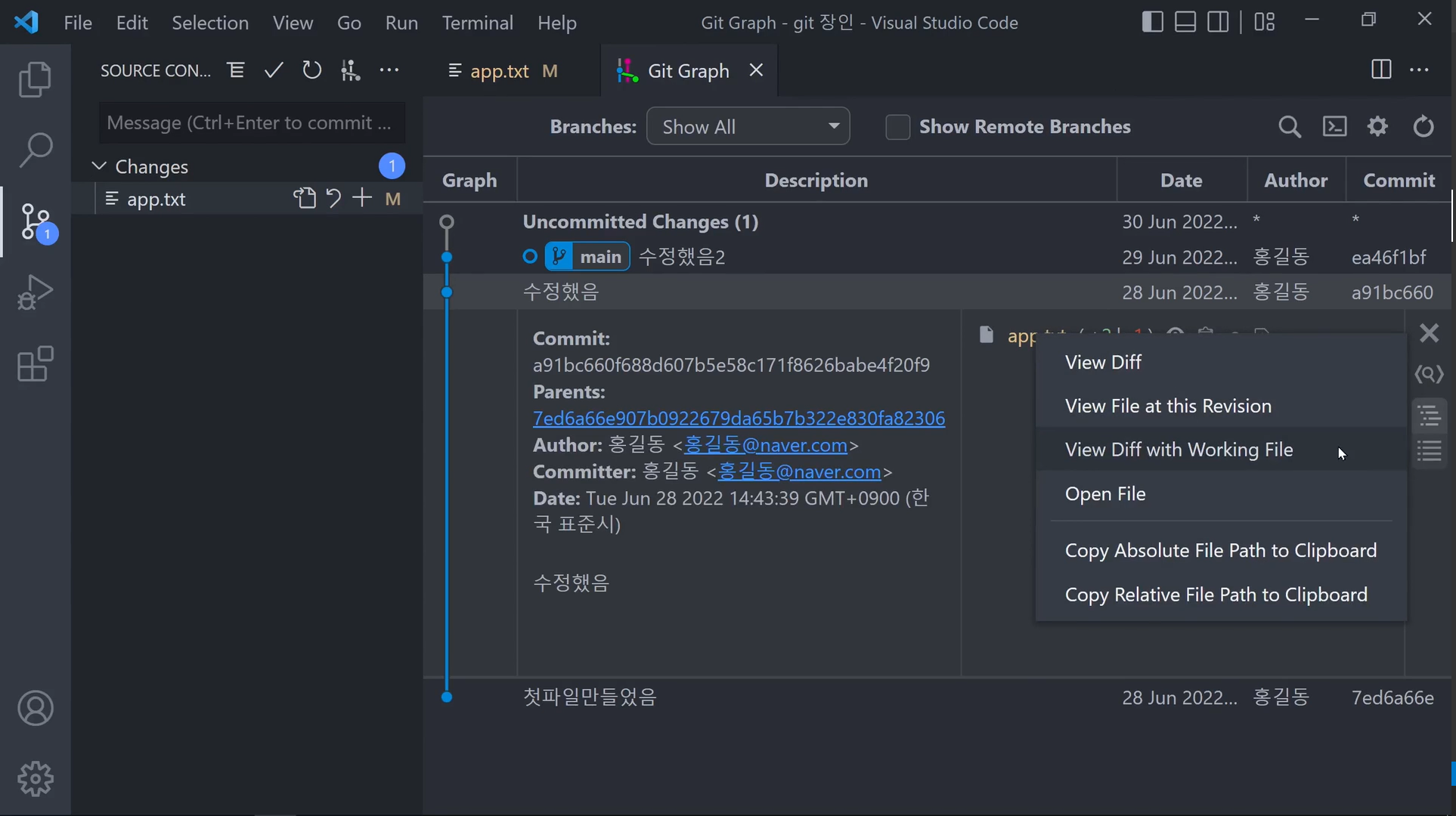The image size is (1456, 816).
Task: Click the Git Graph terminal icon
Action: coord(1334,126)
